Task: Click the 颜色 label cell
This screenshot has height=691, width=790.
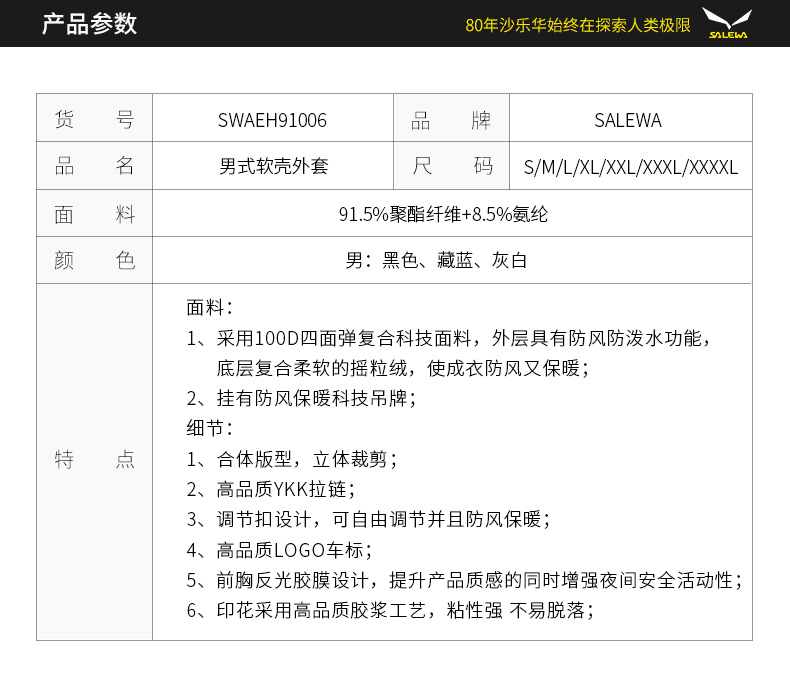Action: coord(94,260)
